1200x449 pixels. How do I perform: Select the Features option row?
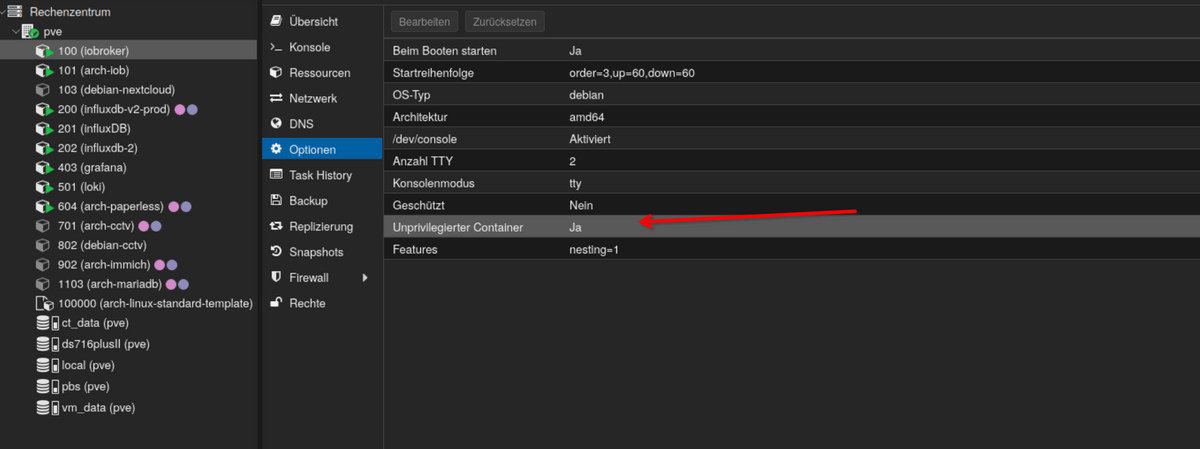792,249
